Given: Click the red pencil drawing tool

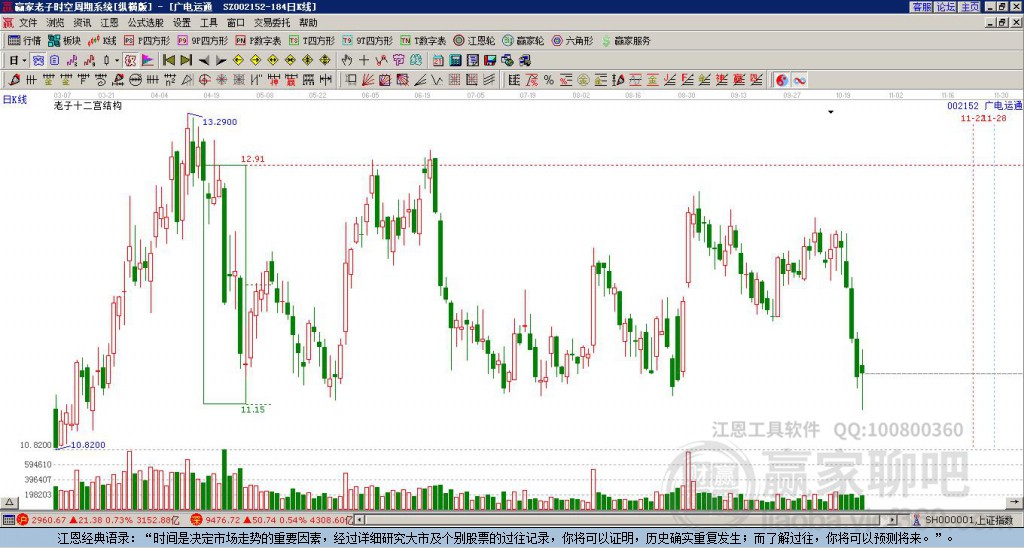Looking at the screenshot, I should [x=14, y=80].
